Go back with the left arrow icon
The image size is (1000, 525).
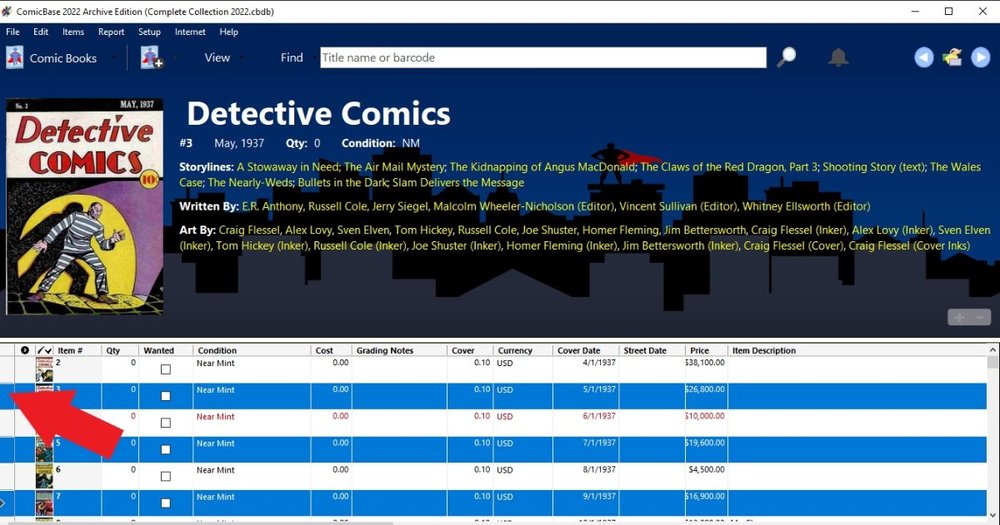924,58
